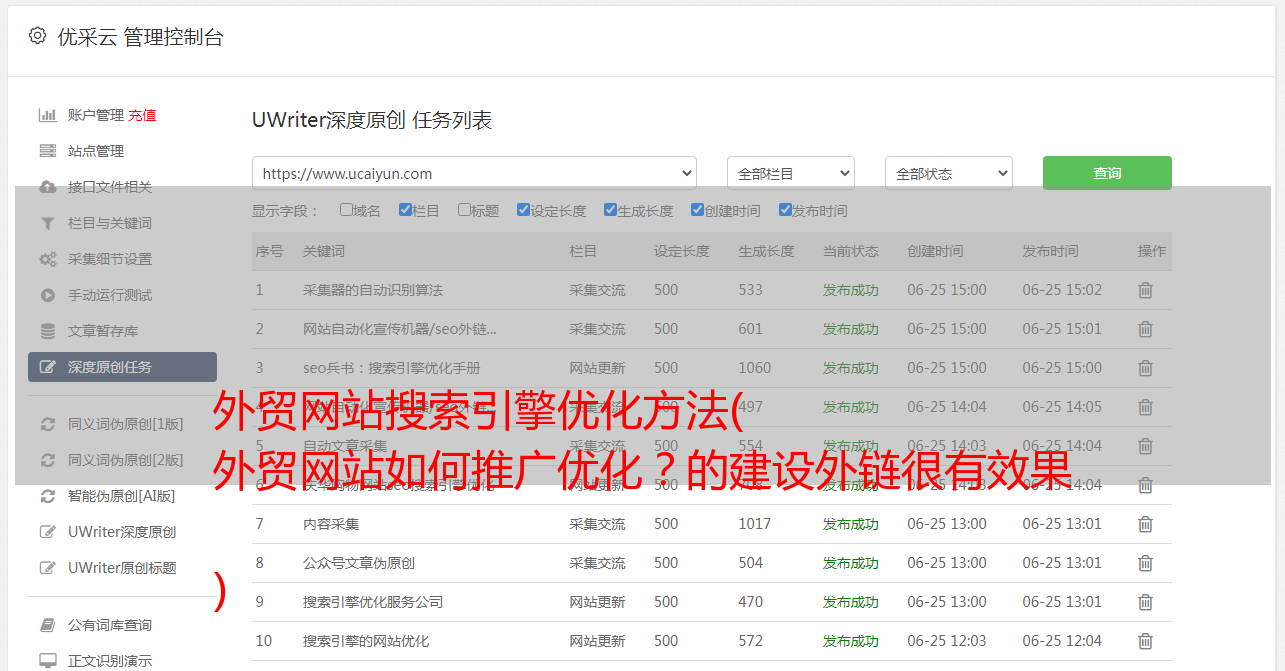Viewport: 1285px width, 671px height.
Task: Open 正文识别演示 sidebar link
Action: point(110,661)
